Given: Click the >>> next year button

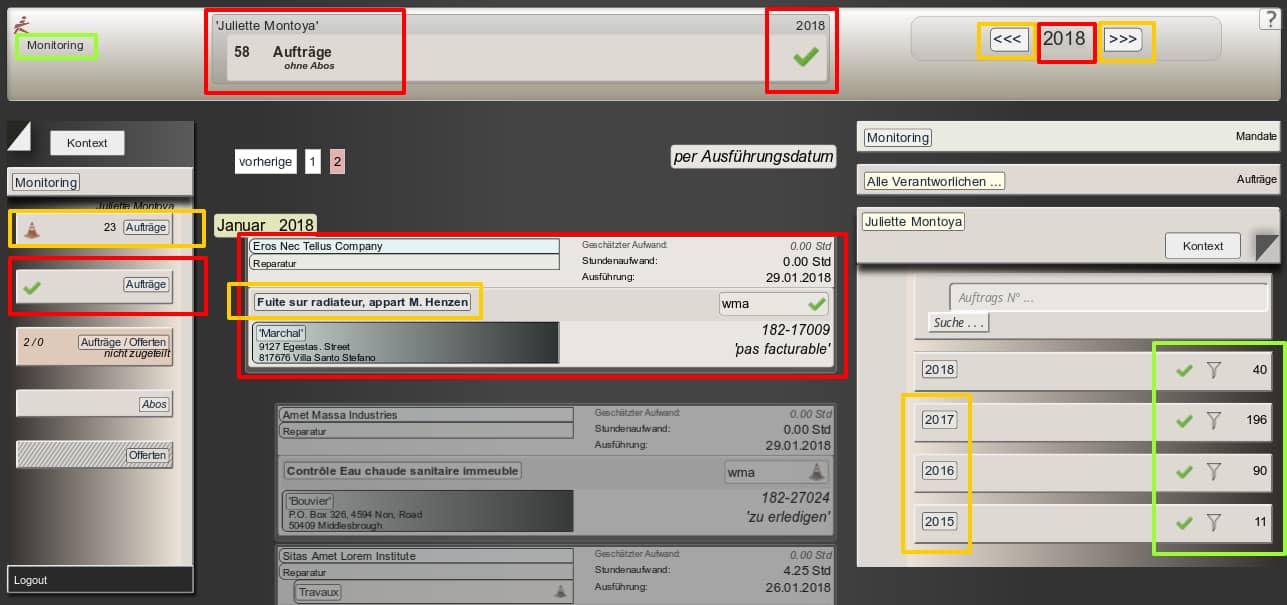Looking at the screenshot, I should coord(1122,40).
